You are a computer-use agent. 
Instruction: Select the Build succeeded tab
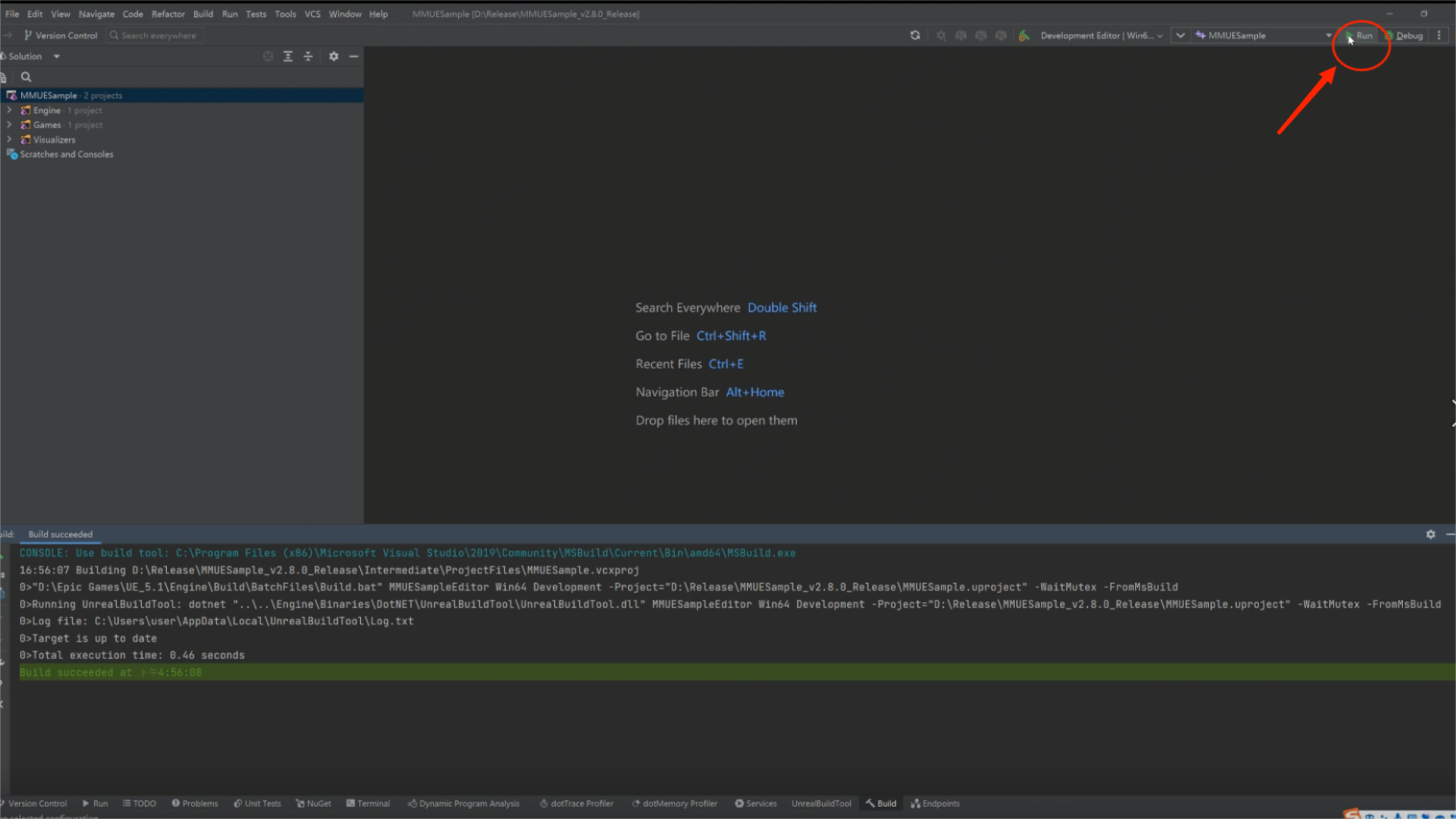tap(61, 534)
